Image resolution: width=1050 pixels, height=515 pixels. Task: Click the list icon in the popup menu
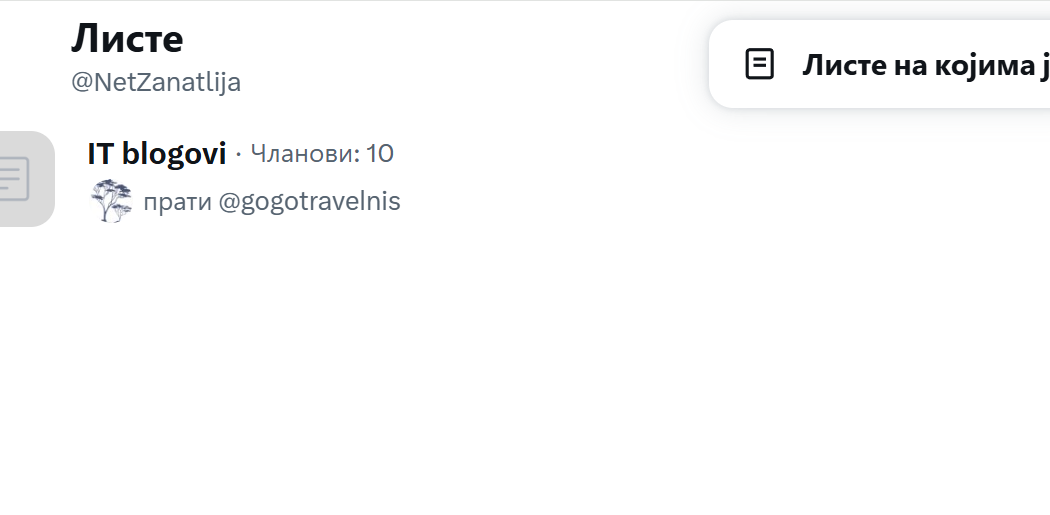(760, 65)
